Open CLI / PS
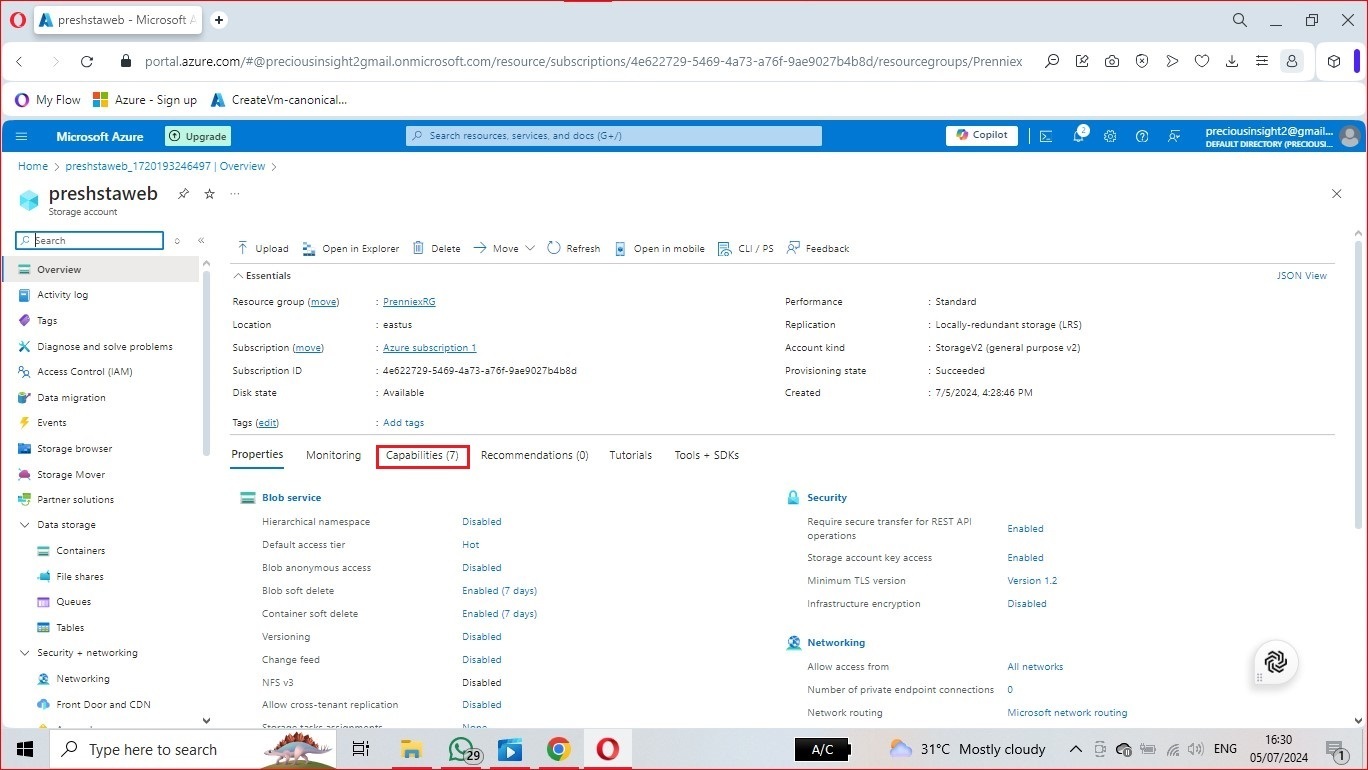Image resolution: width=1368 pixels, height=770 pixels. coord(746,248)
